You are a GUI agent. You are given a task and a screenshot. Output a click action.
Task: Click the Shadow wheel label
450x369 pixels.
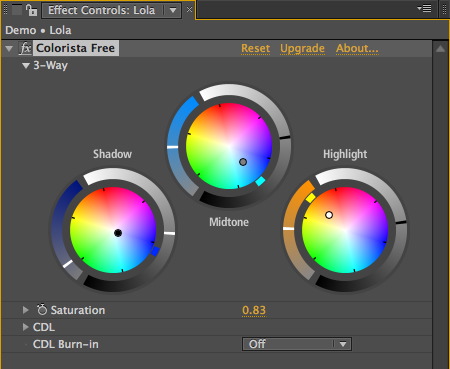[112, 154]
